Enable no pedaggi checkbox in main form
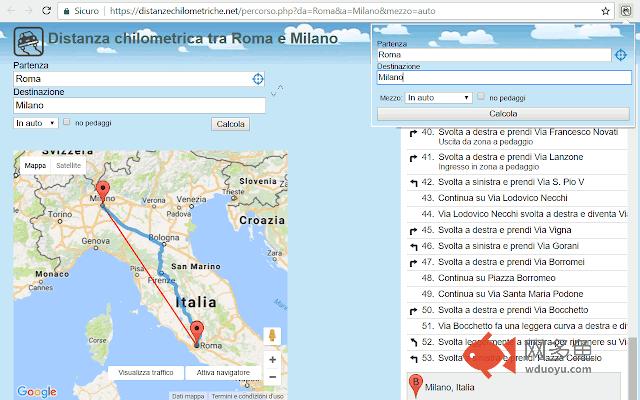 [x=66, y=122]
